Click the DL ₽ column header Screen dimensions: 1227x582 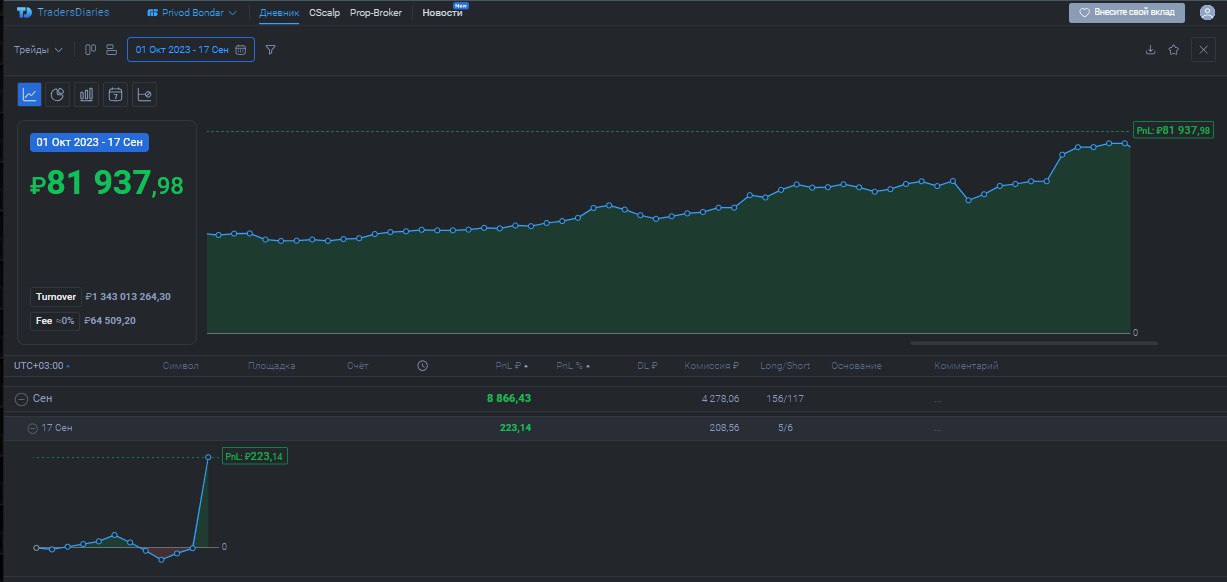(647, 366)
